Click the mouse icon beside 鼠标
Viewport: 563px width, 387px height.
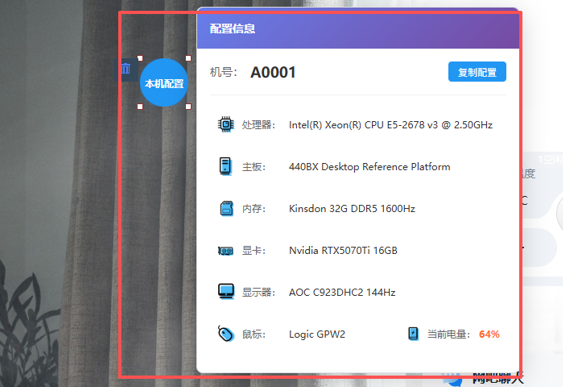[226, 334]
